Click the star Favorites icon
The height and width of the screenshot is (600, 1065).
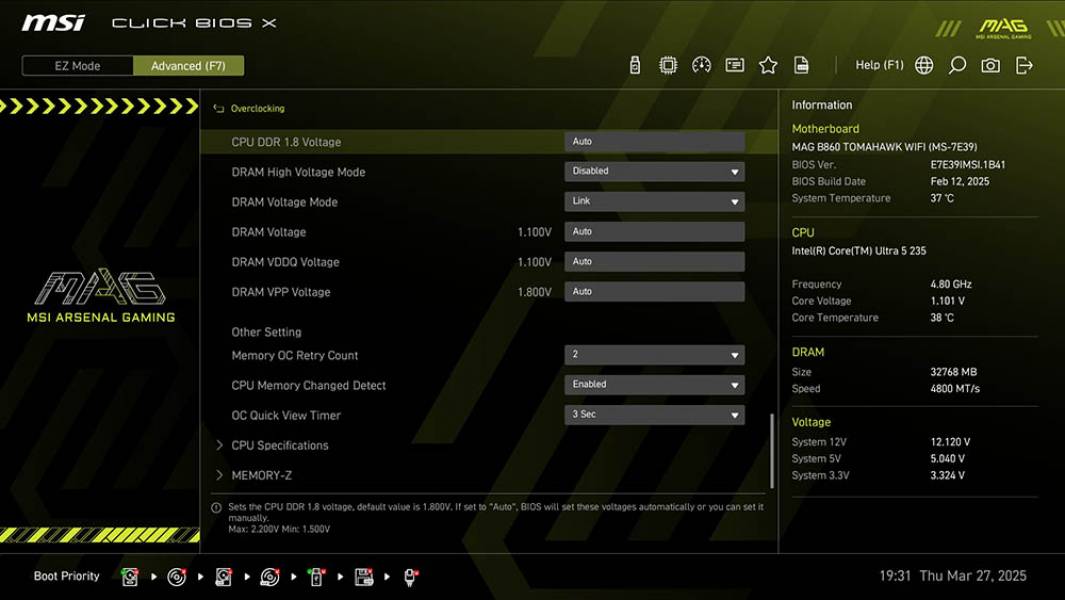coord(768,65)
